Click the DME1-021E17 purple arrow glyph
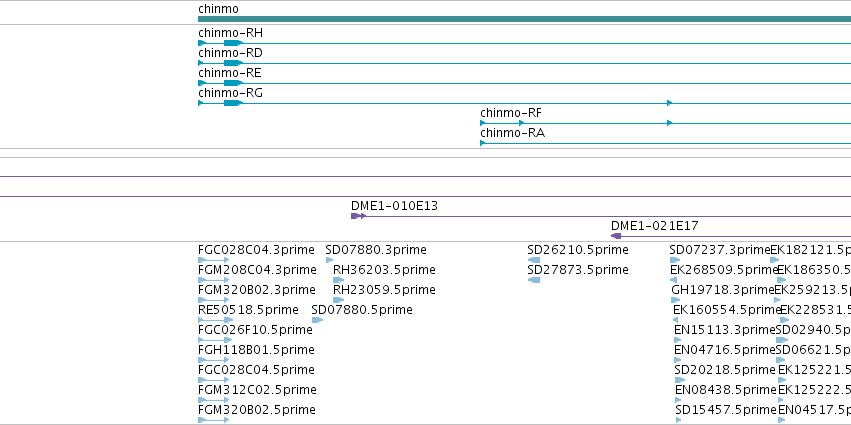This screenshot has height=425, width=851. (x=616, y=236)
